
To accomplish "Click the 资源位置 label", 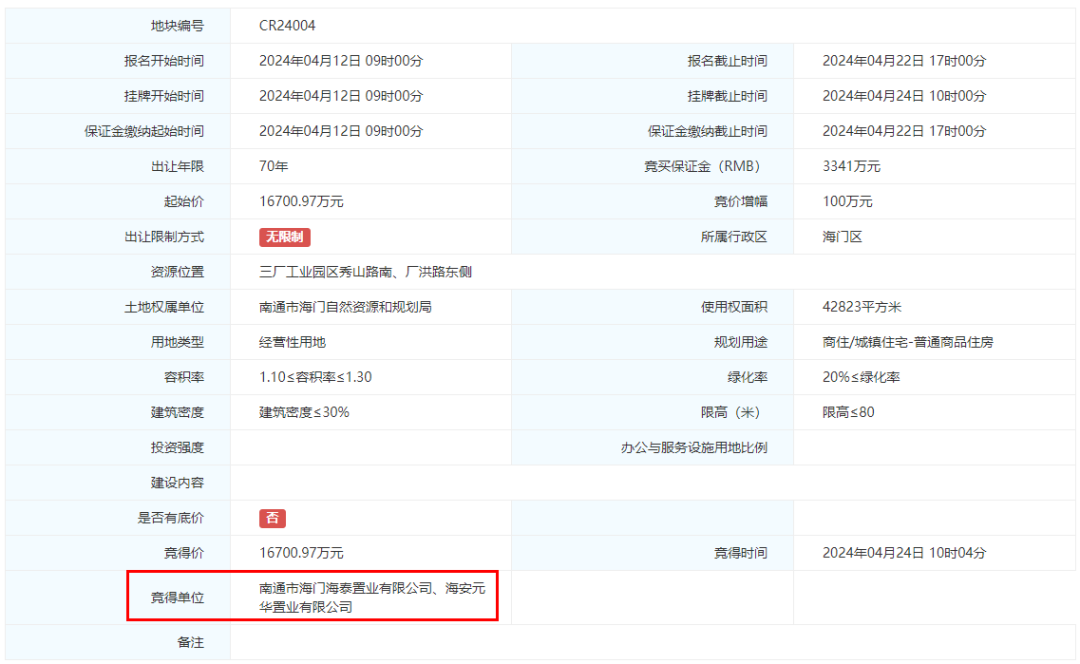I will 177,271.
